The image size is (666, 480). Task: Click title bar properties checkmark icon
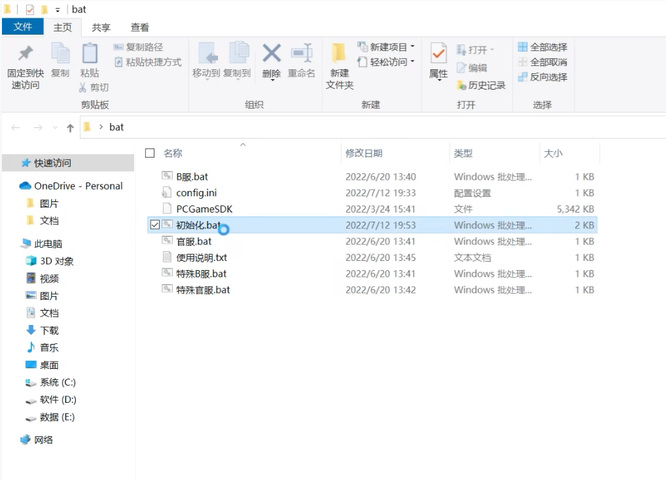point(30,9)
